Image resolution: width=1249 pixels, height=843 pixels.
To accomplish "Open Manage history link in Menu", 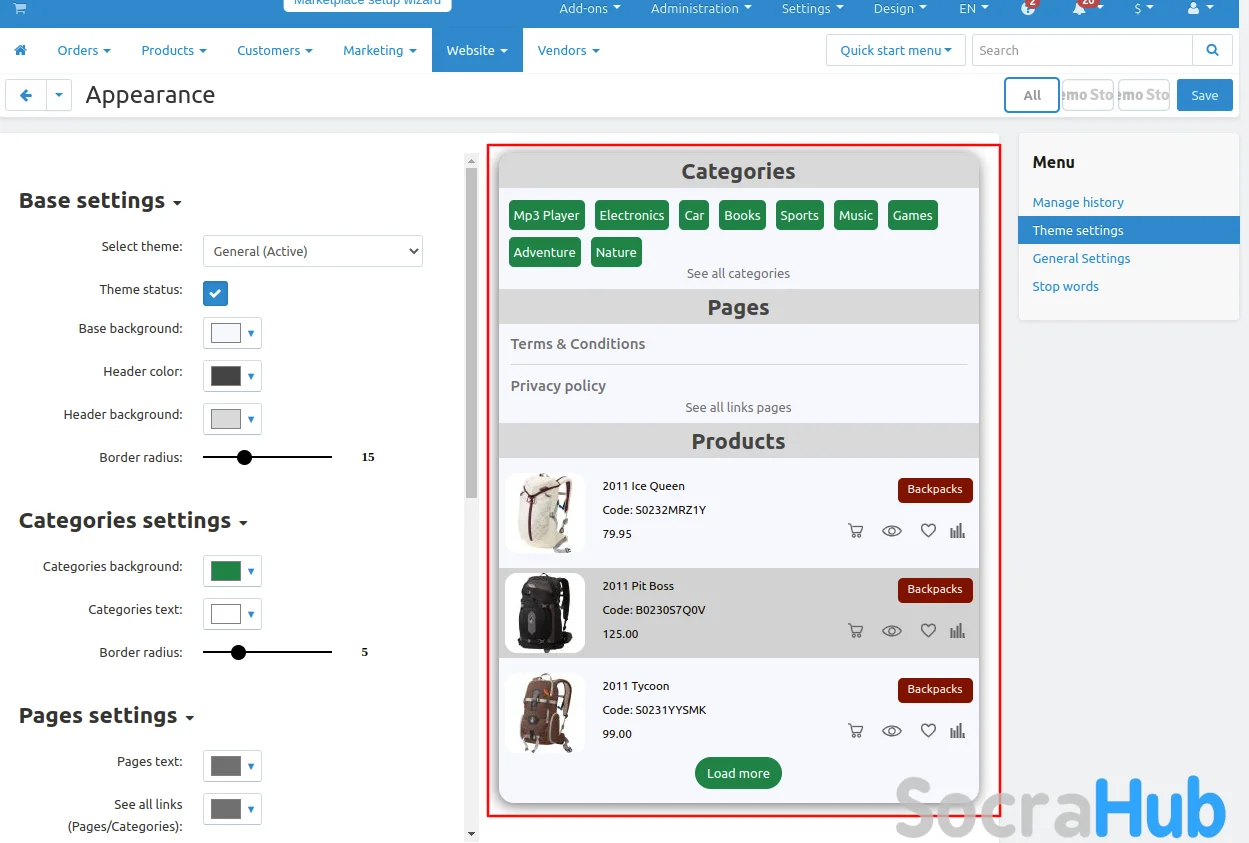I will (1077, 202).
